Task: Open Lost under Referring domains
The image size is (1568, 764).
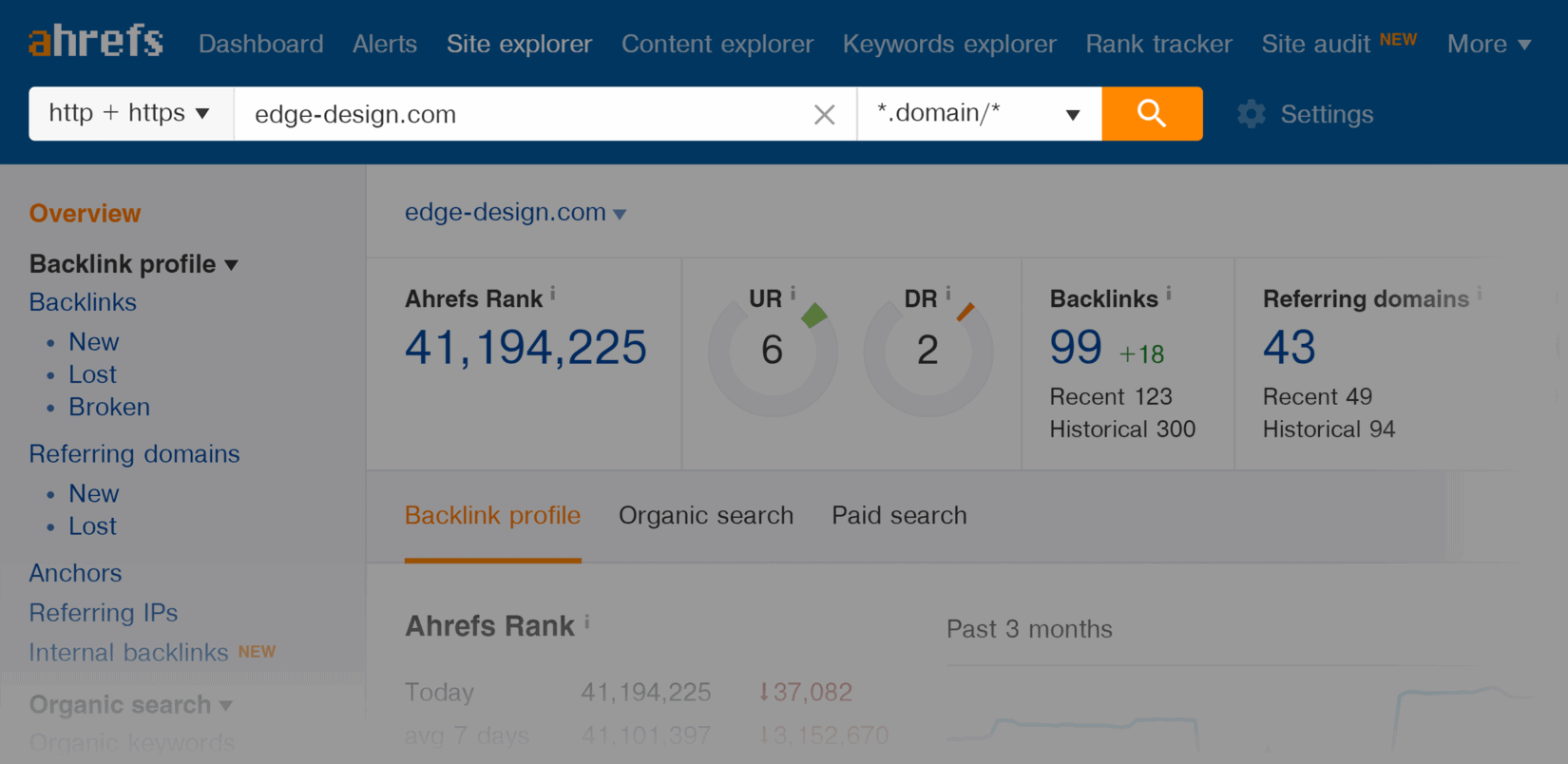Action: [x=92, y=526]
